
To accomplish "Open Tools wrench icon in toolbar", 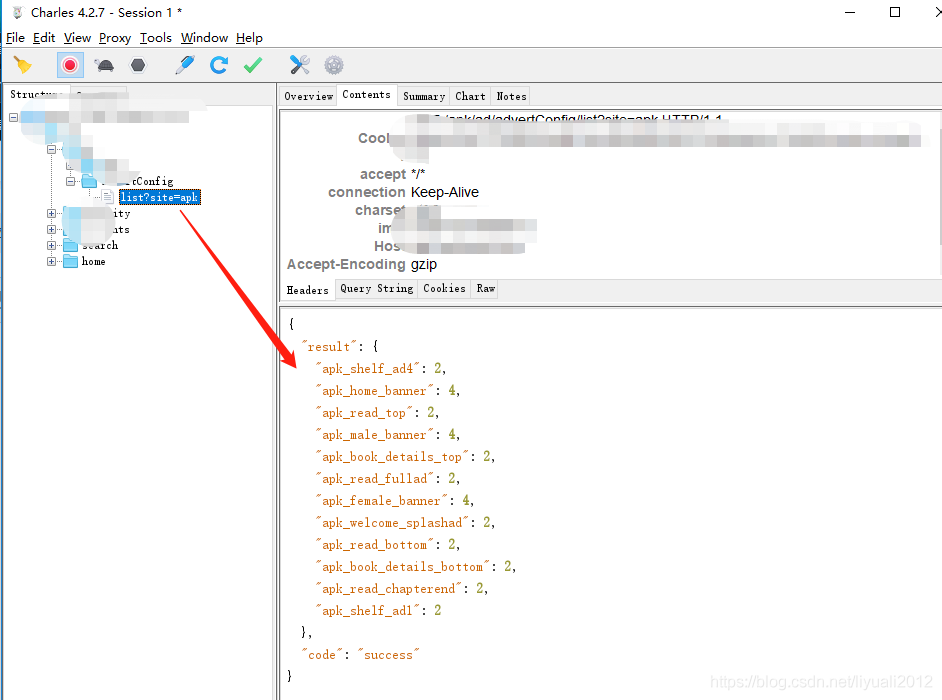I will pos(300,65).
